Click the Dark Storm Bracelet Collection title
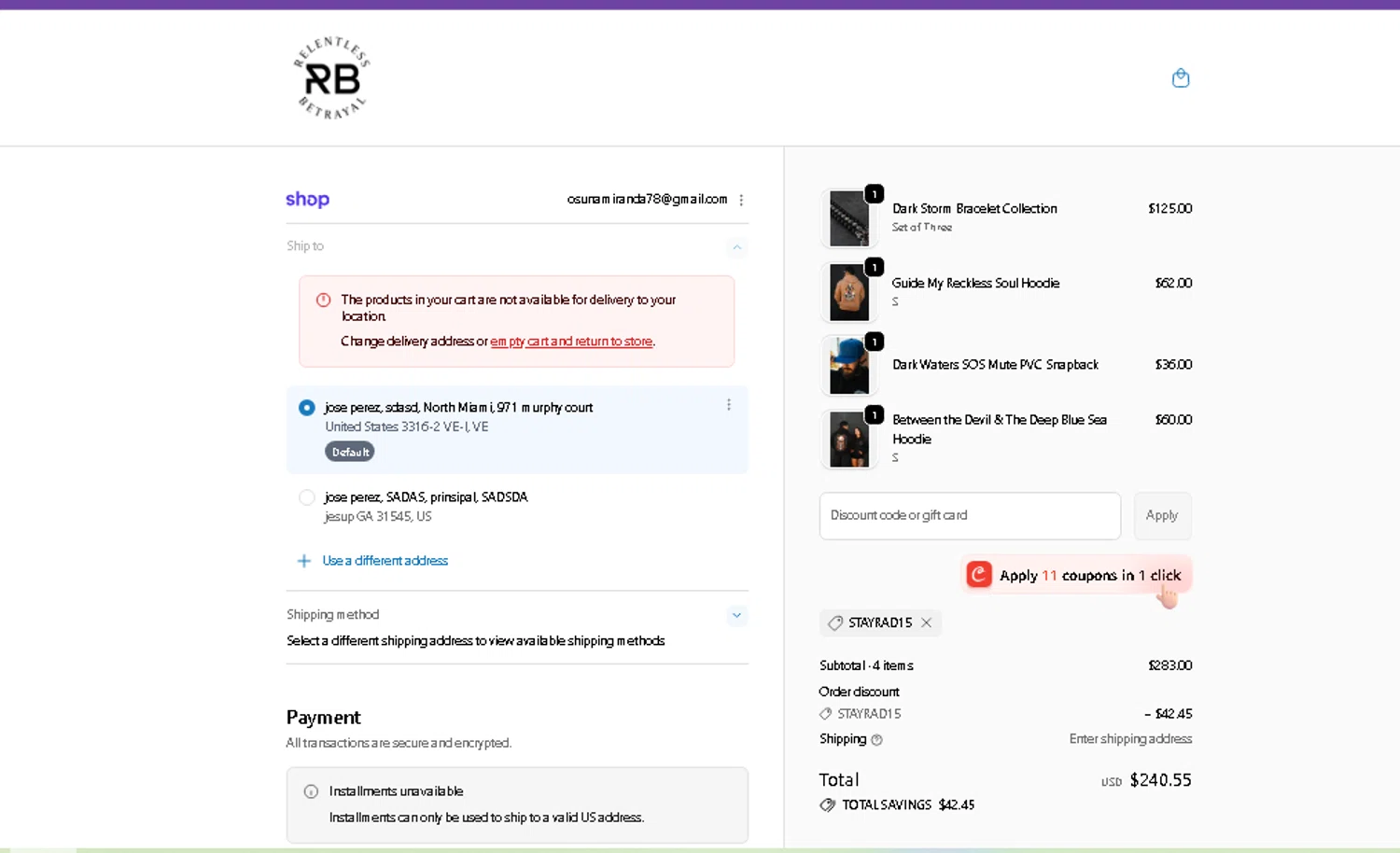1400x853 pixels. (x=974, y=208)
